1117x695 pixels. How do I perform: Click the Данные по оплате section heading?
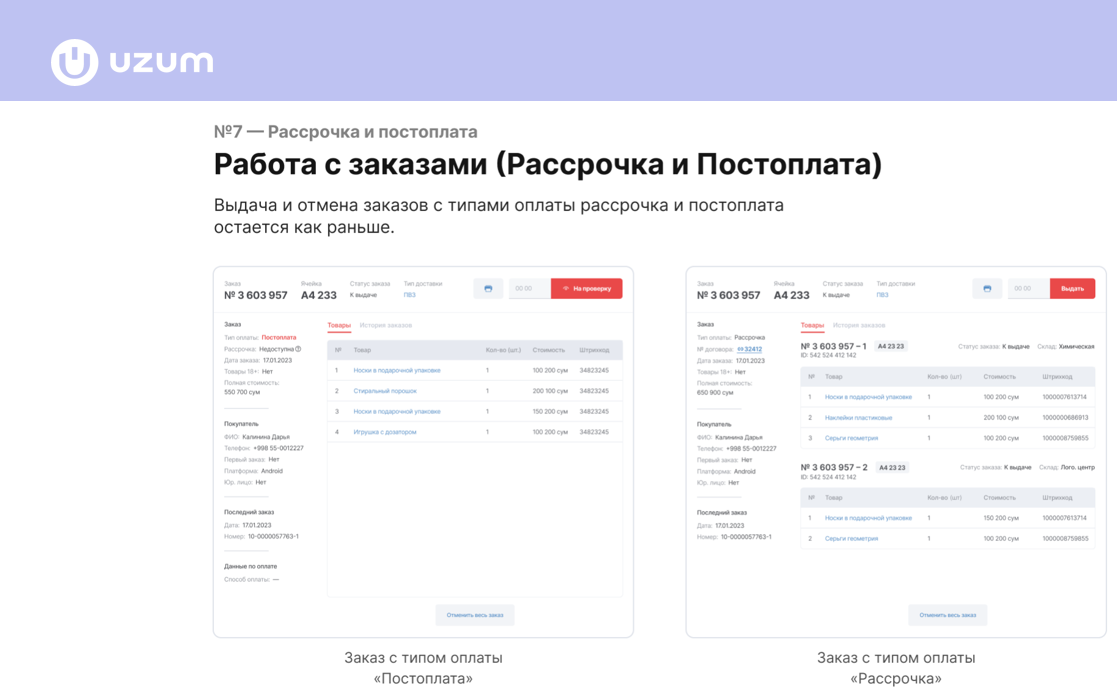coord(251,567)
